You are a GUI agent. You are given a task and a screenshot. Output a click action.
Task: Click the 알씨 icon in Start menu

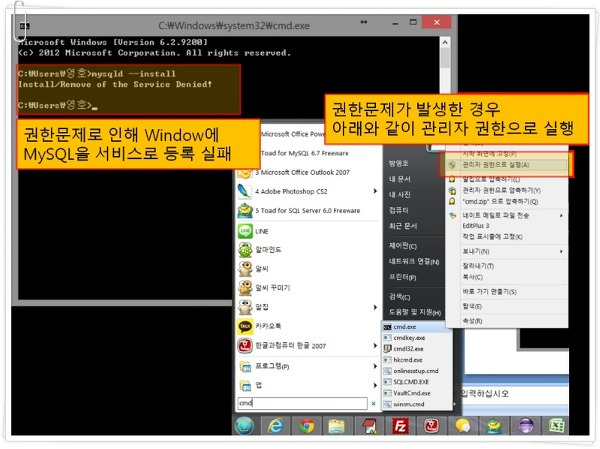coord(245,269)
